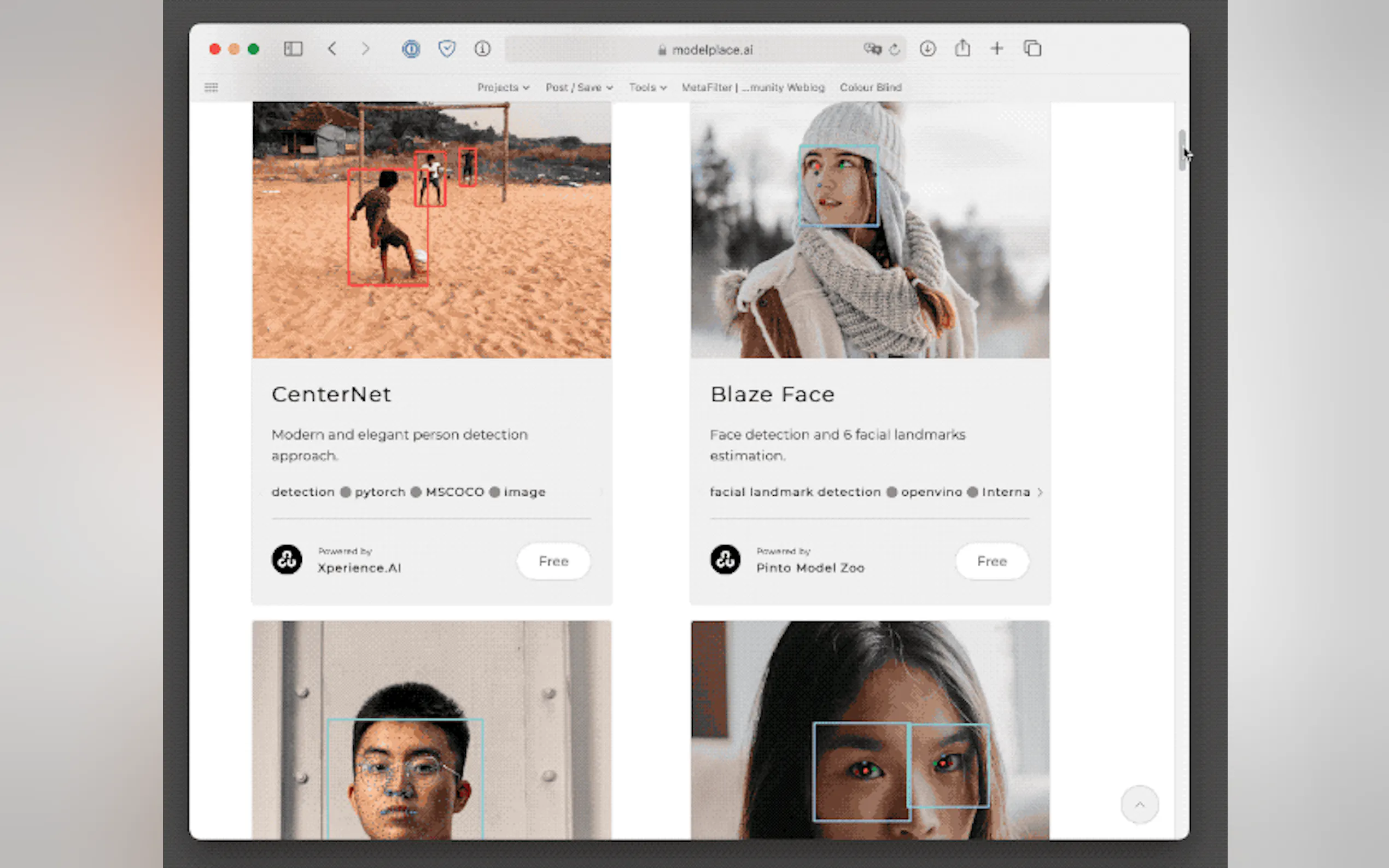
Task: Reload the page with refresh icon
Action: [895, 49]
